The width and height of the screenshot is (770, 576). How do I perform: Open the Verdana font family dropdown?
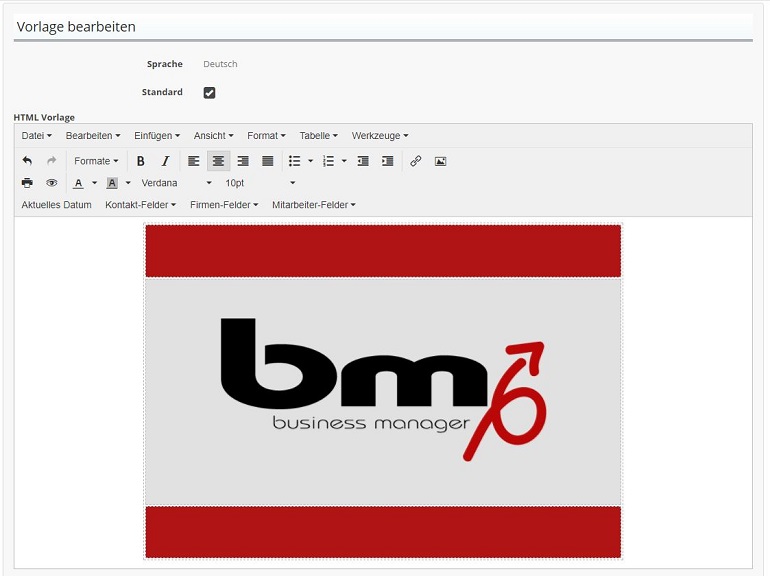point(176,183)
